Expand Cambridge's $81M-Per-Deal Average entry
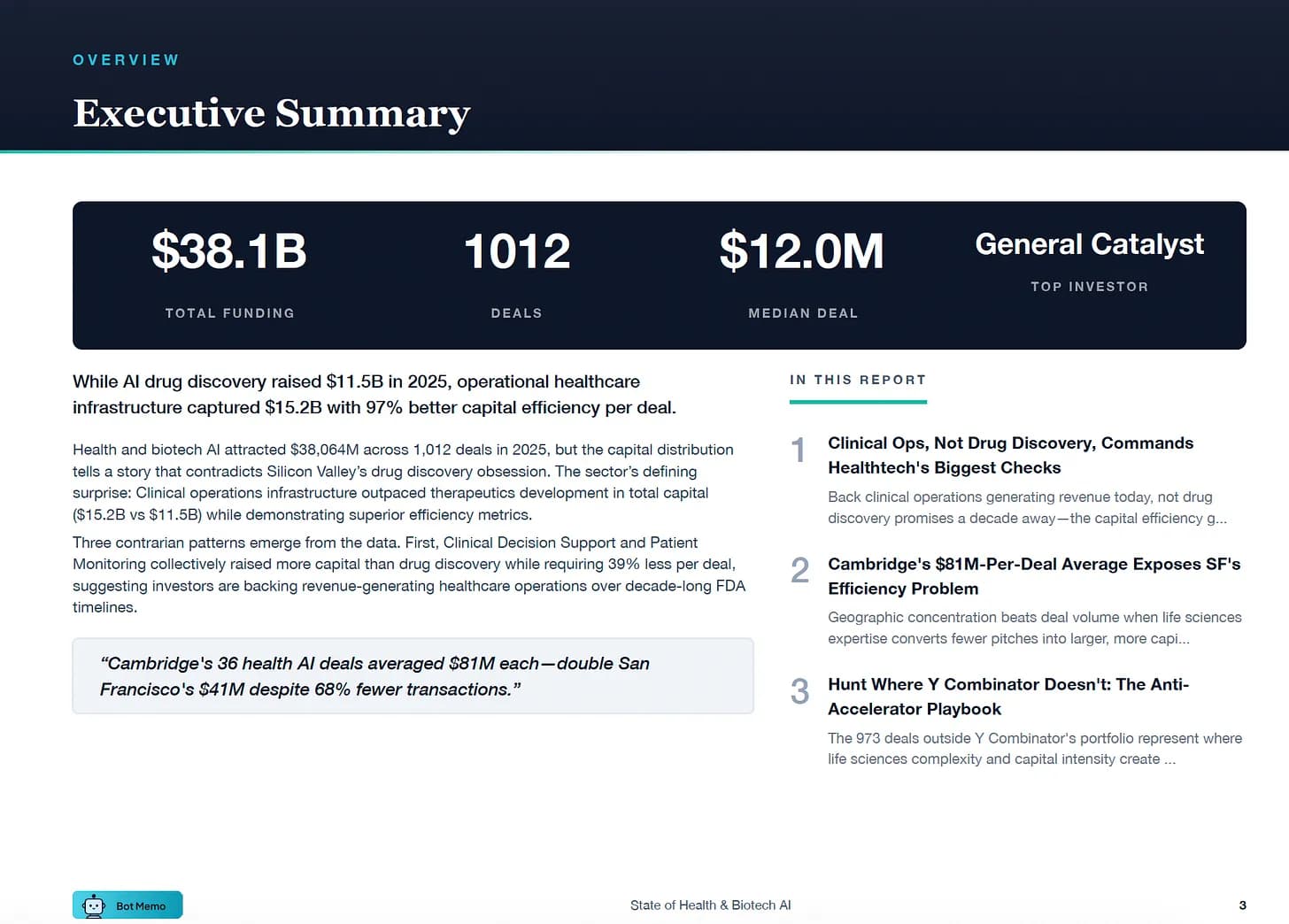The image size is (1289, 924). (x=1034, y=575)
